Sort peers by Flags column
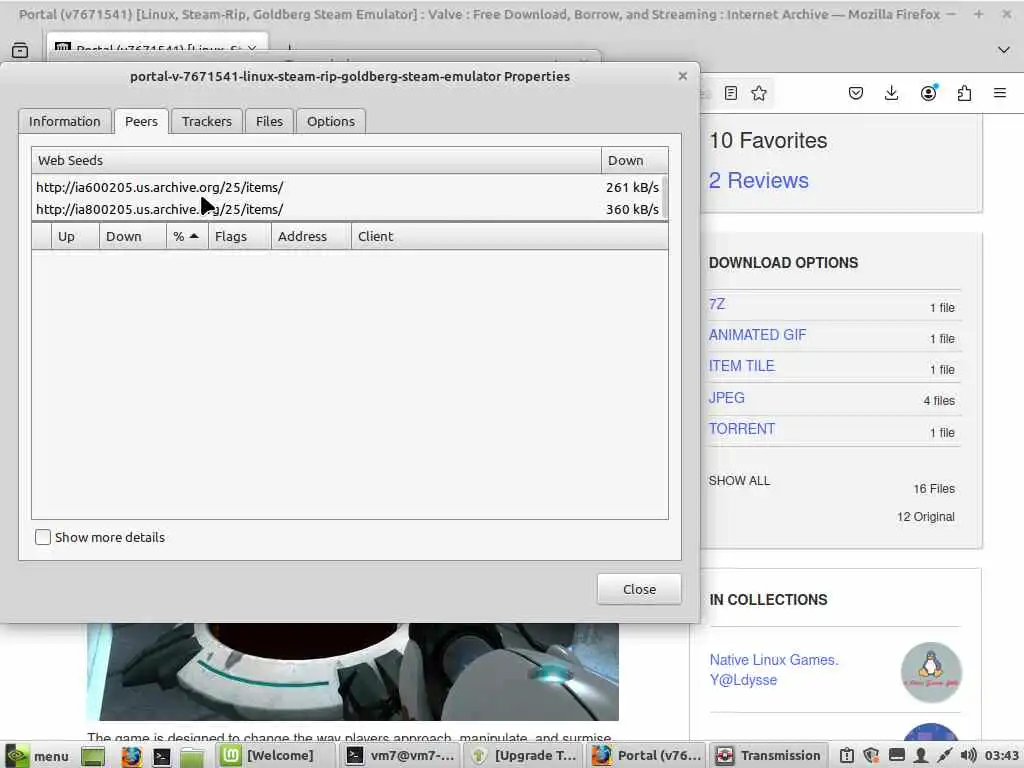The image size is (1024, 768). click(240, 236)
